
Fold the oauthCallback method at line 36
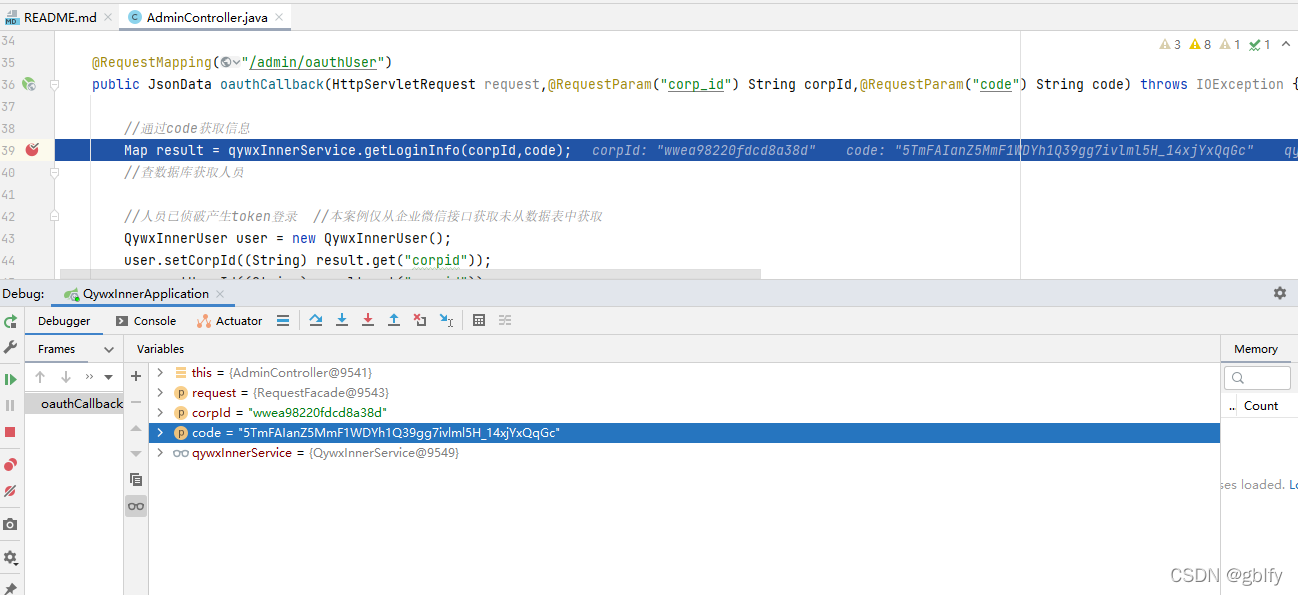[54, 85]
